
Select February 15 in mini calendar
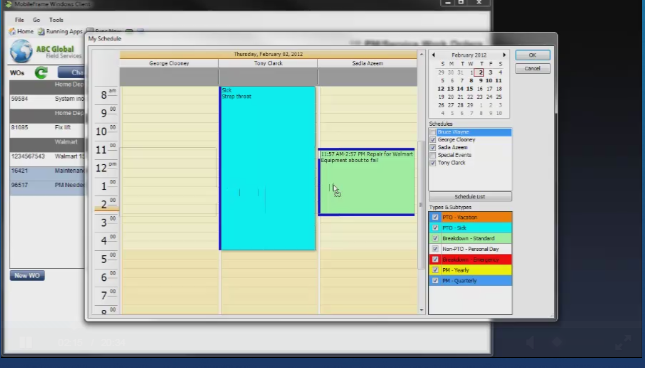(x=470, y=89)
